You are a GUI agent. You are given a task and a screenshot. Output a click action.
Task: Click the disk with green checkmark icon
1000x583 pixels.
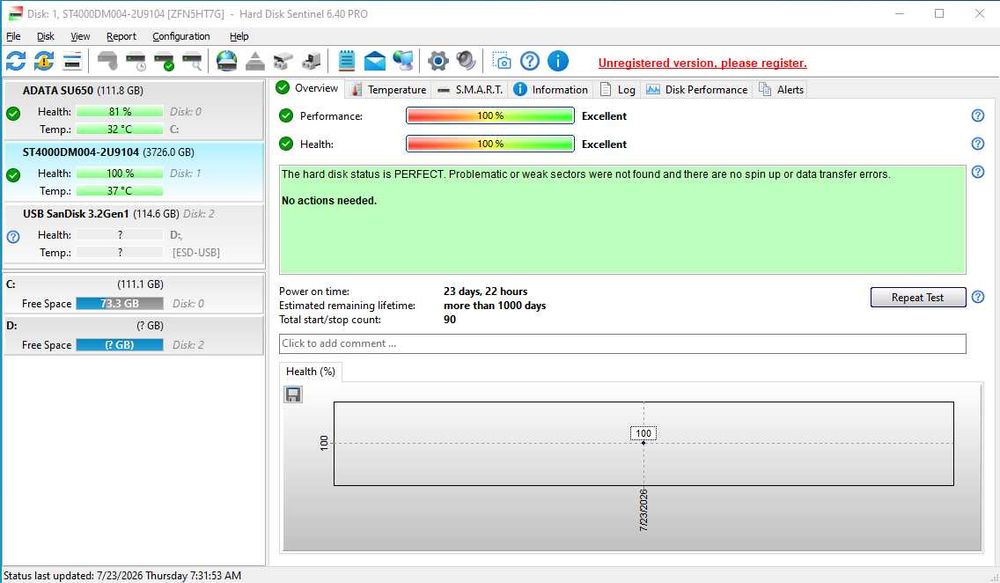coord(164,61)
